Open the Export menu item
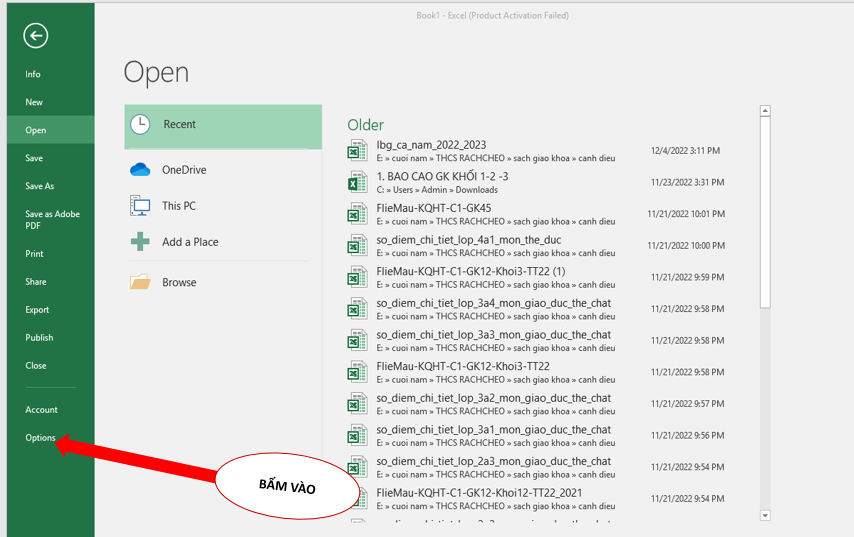The height and width of the screenshot is (537, 854). tap(37, 310)
